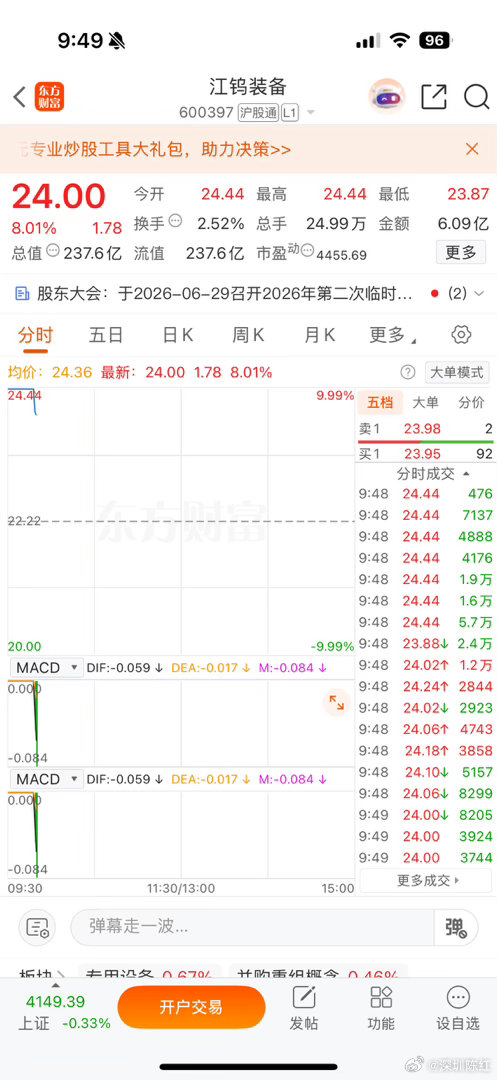
Task: Tap the intraday price chart area
Action: pyautogui.click(x=181, y=521)
